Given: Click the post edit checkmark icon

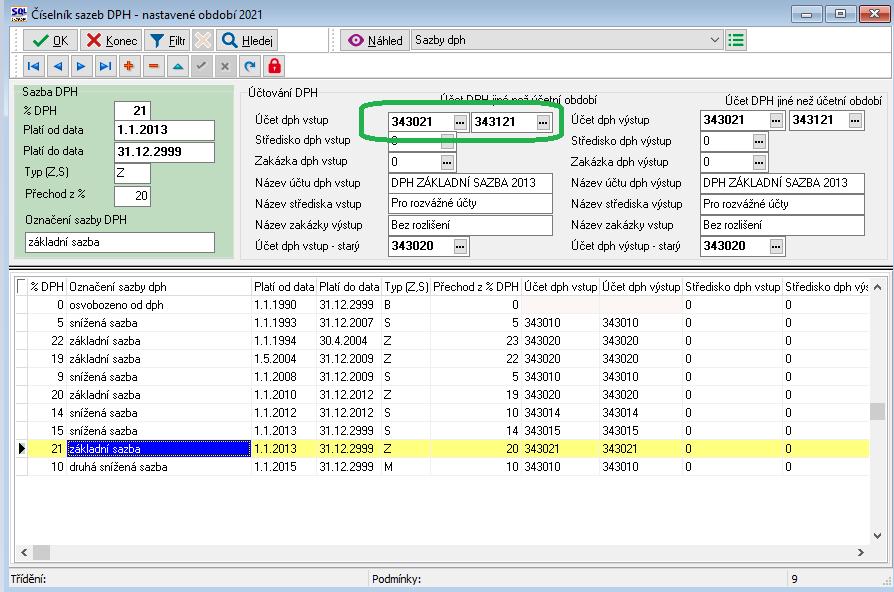Looking at the screenshot, I should coord(201,66).
